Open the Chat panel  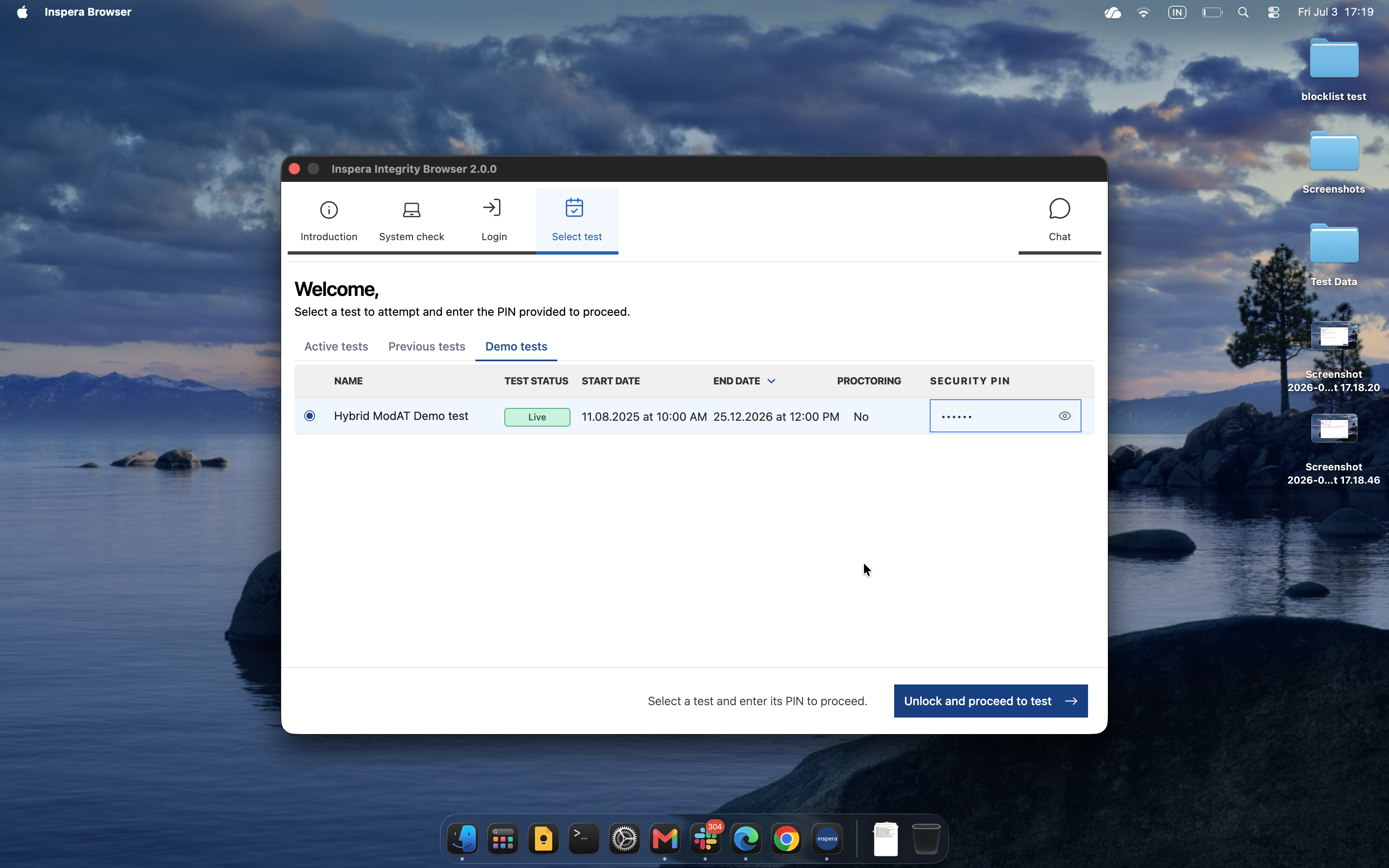1060,221
